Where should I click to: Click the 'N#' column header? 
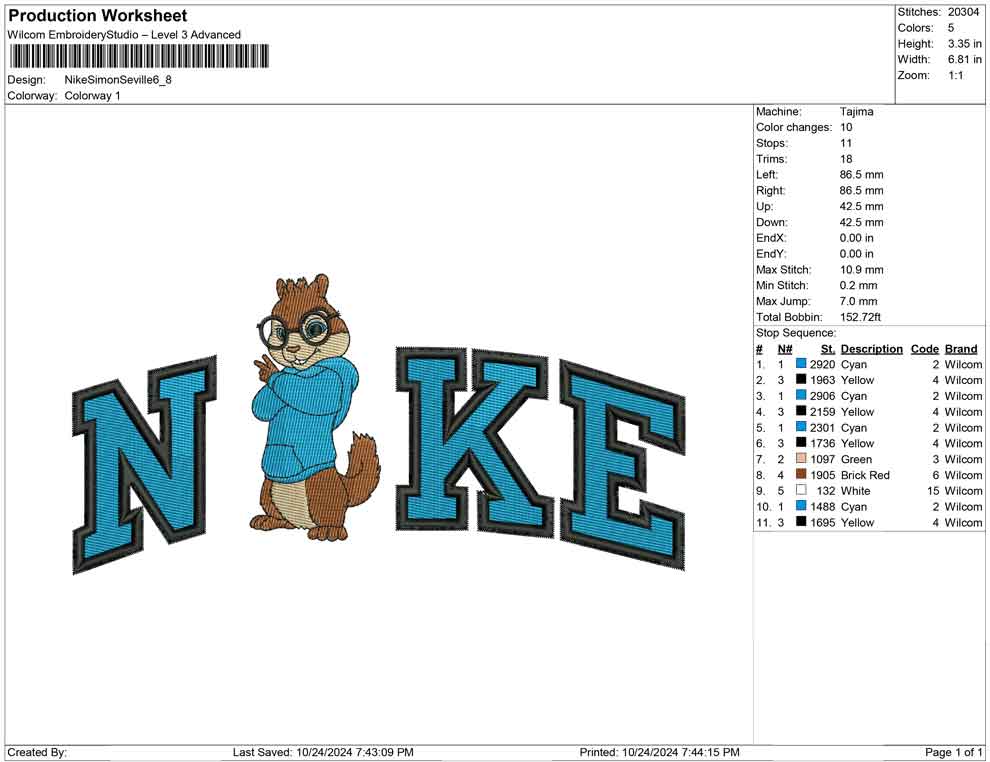click(785, 348)
